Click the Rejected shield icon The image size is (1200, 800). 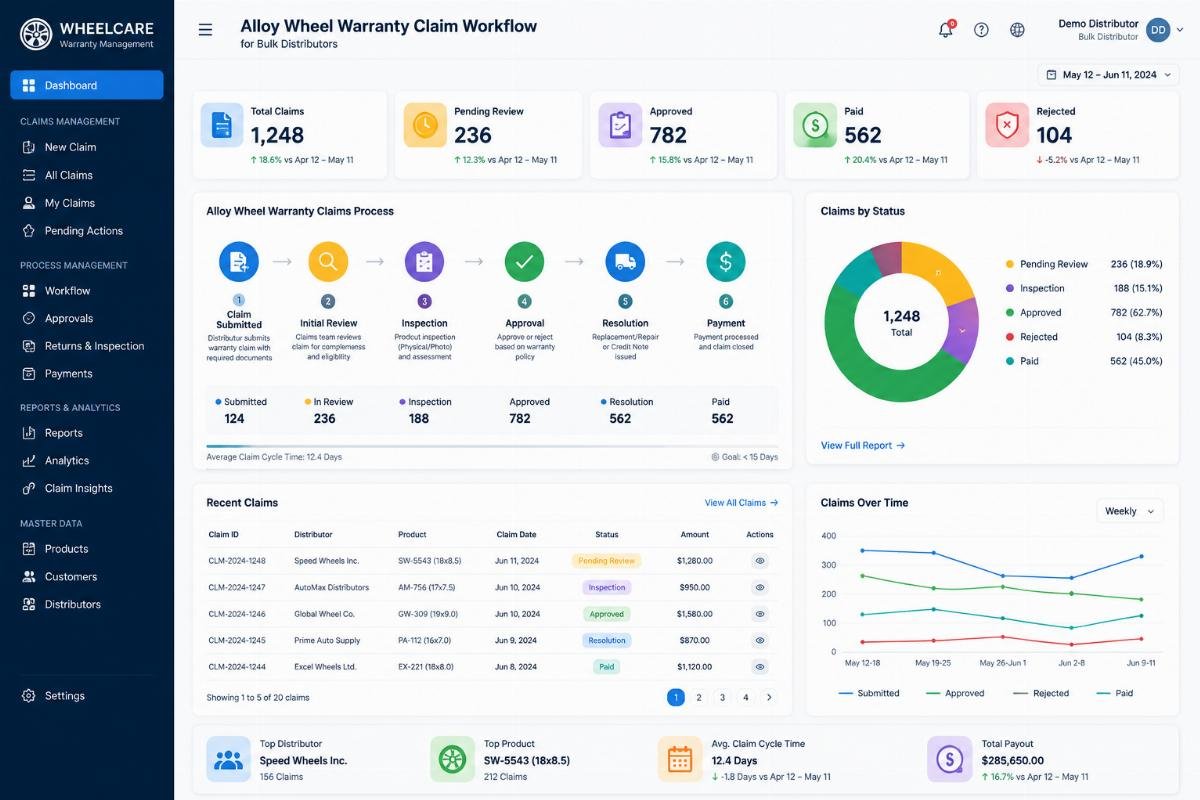pyautogui.click(x=1007, y=125)
